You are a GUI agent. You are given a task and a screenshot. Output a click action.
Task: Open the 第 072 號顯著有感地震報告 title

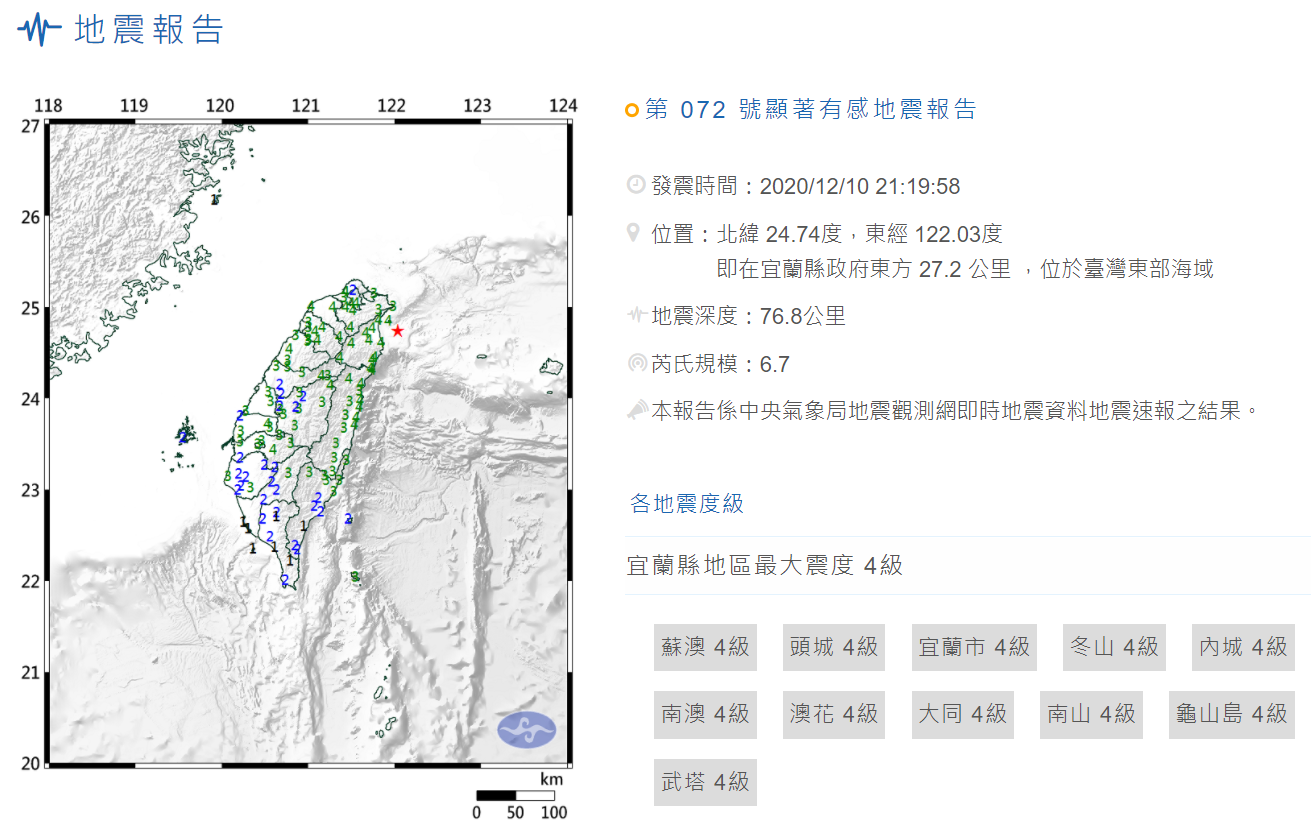[x=810, y=110]
